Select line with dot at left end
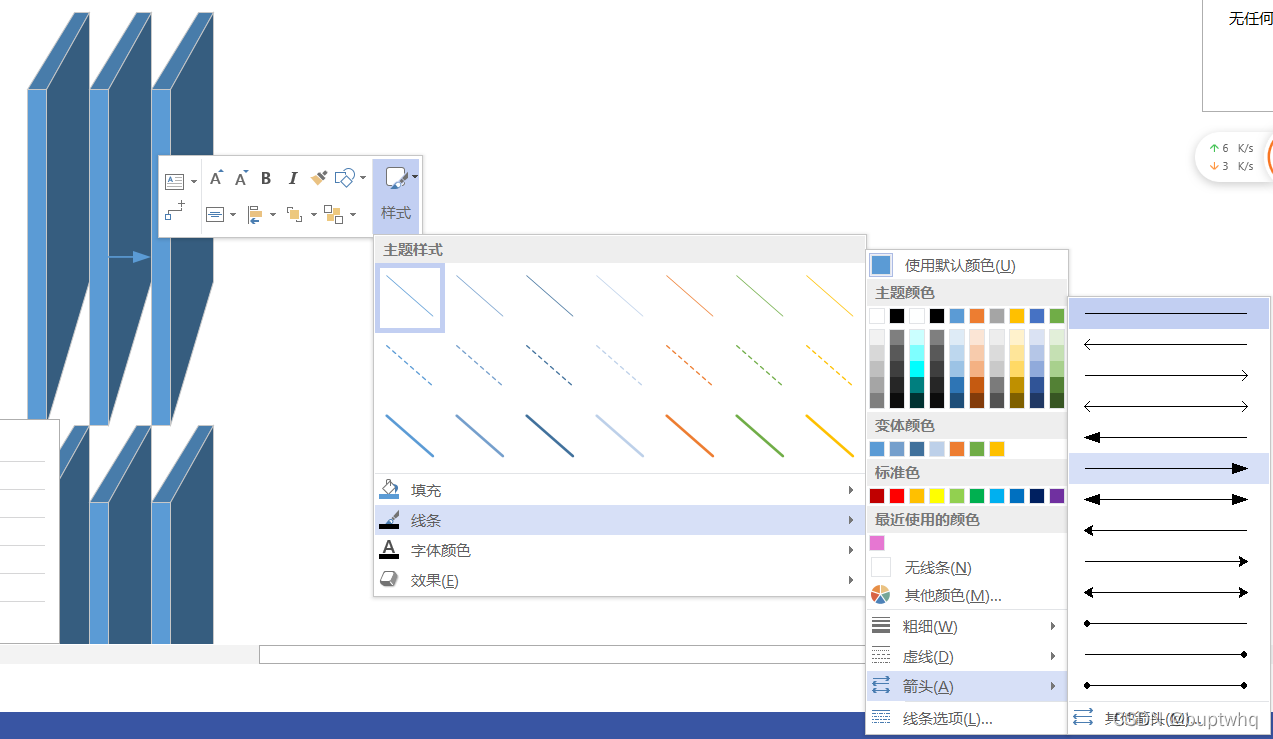 pos(1168,623)
